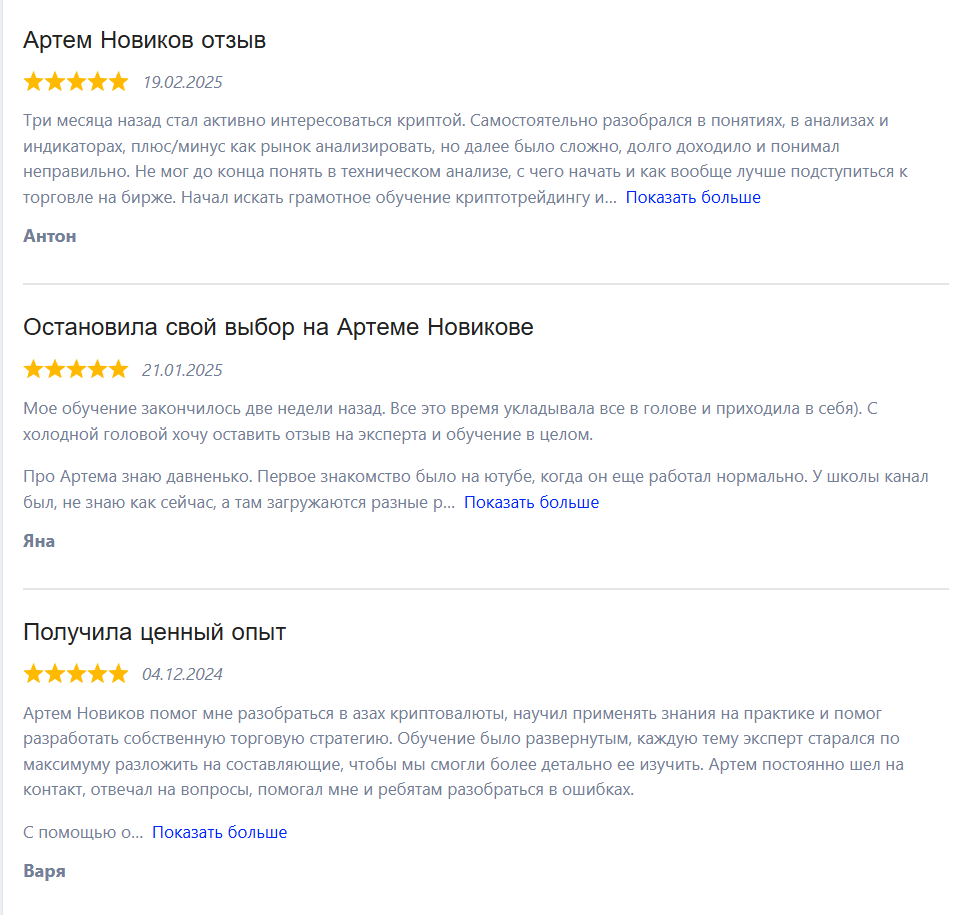Click the first star in Получила ценный опыт rating
Image resolution: width=965 pixels, height=915 pixels.
33,673
